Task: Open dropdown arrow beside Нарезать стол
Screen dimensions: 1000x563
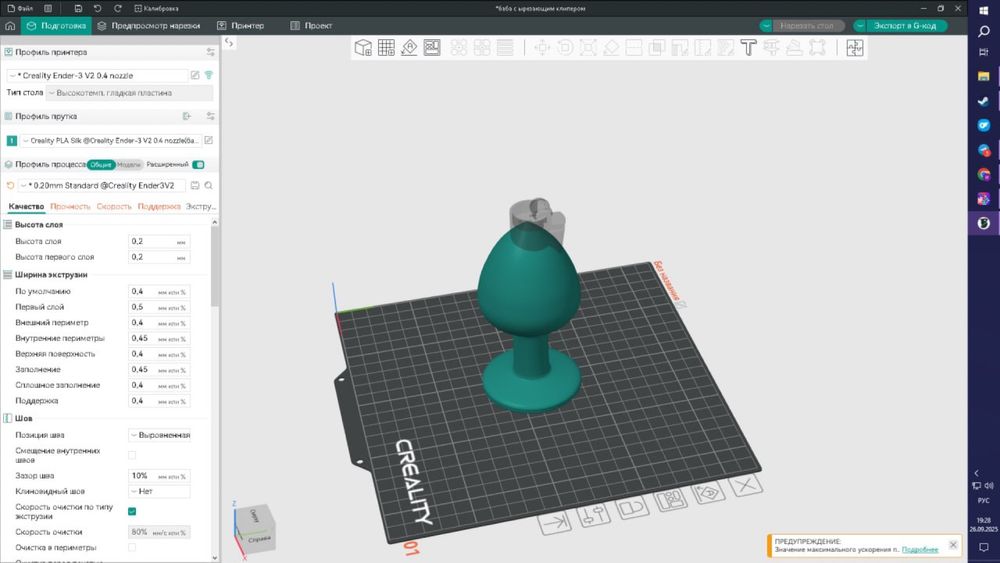Action: point(766,26)
